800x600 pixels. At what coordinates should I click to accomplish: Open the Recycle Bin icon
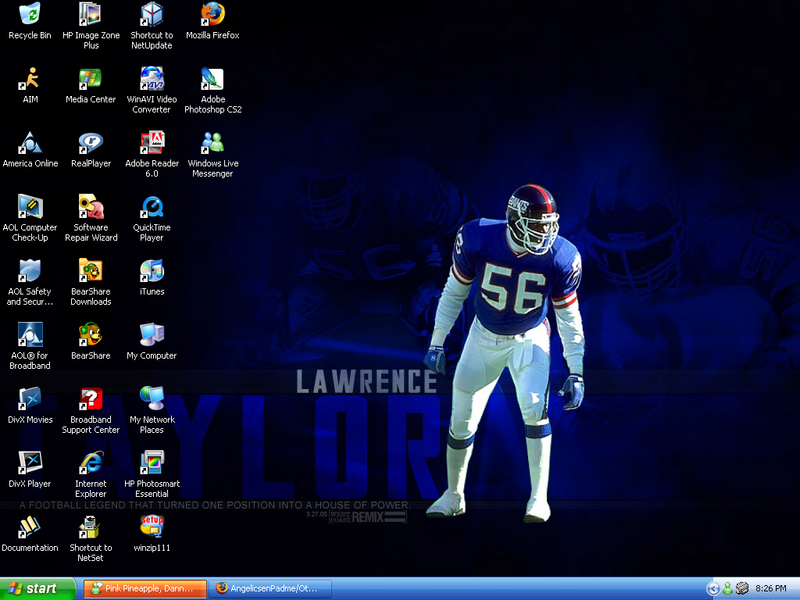click(x=30, y=15)
